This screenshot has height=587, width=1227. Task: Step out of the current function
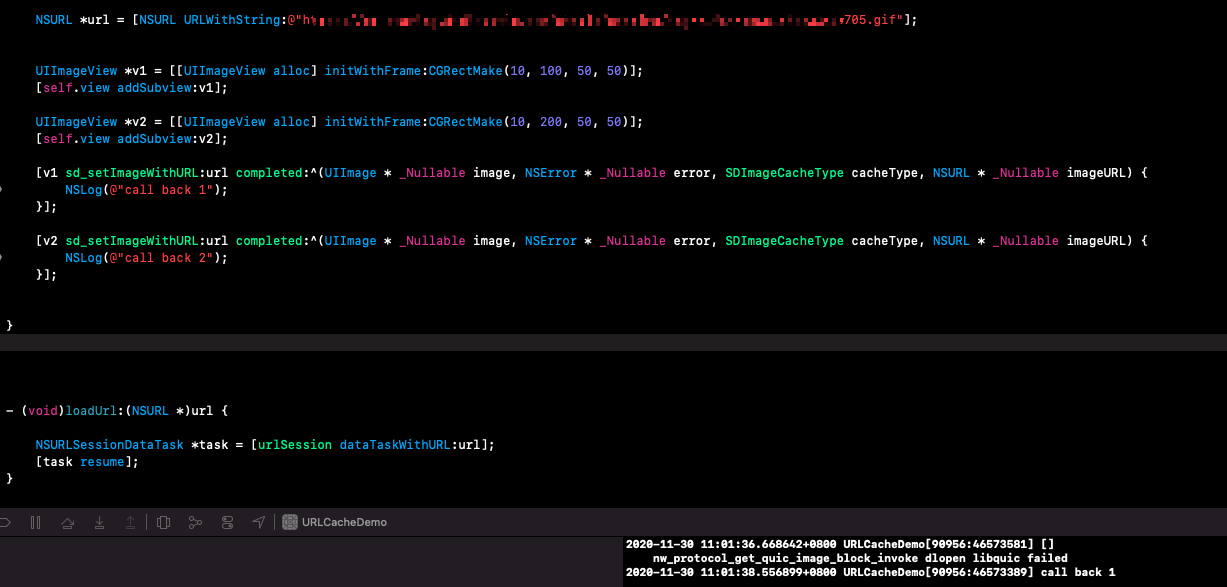pyautogui.click(x=131, y=522)
